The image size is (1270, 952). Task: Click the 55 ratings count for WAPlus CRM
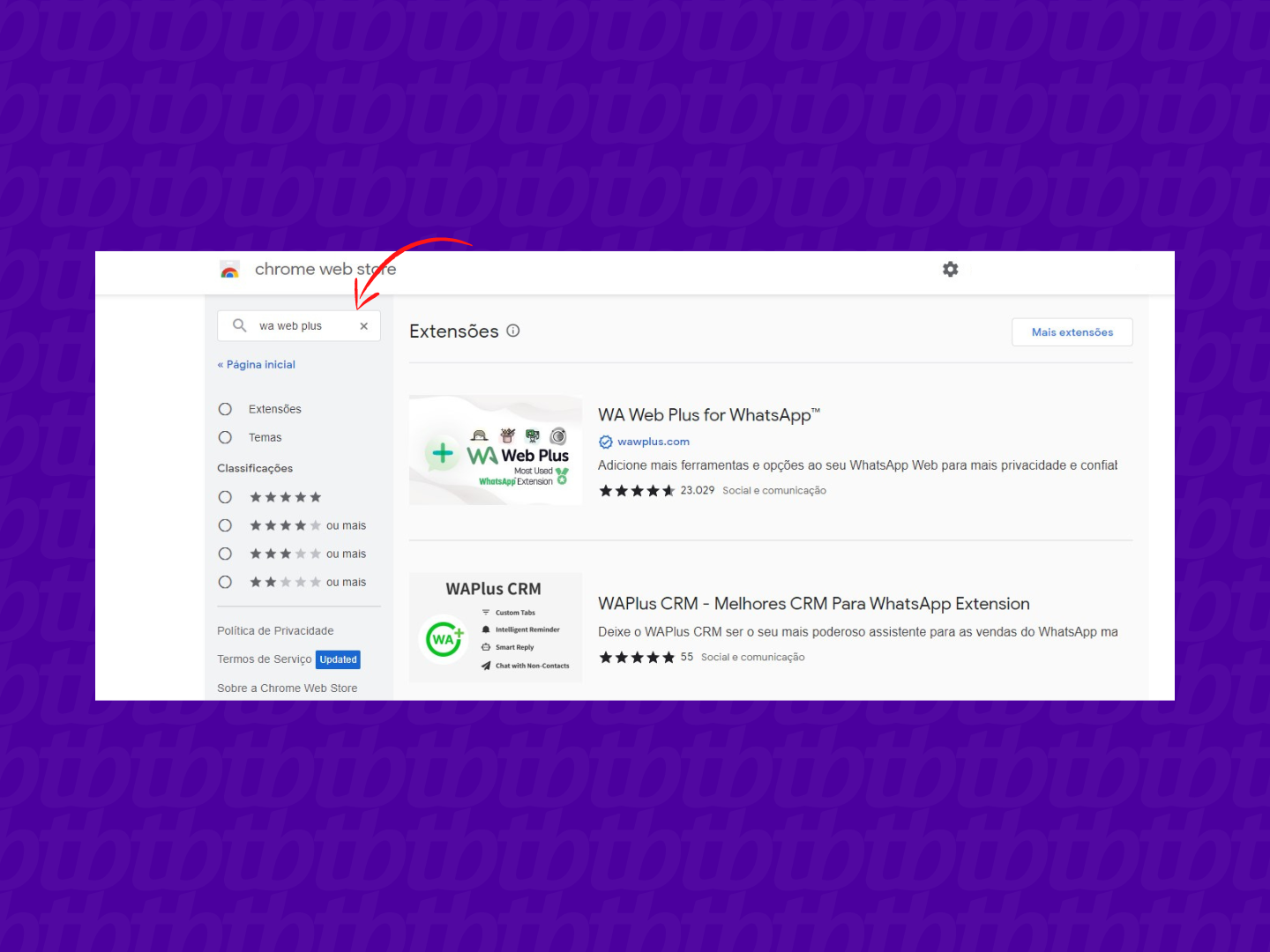pos(687,657)
